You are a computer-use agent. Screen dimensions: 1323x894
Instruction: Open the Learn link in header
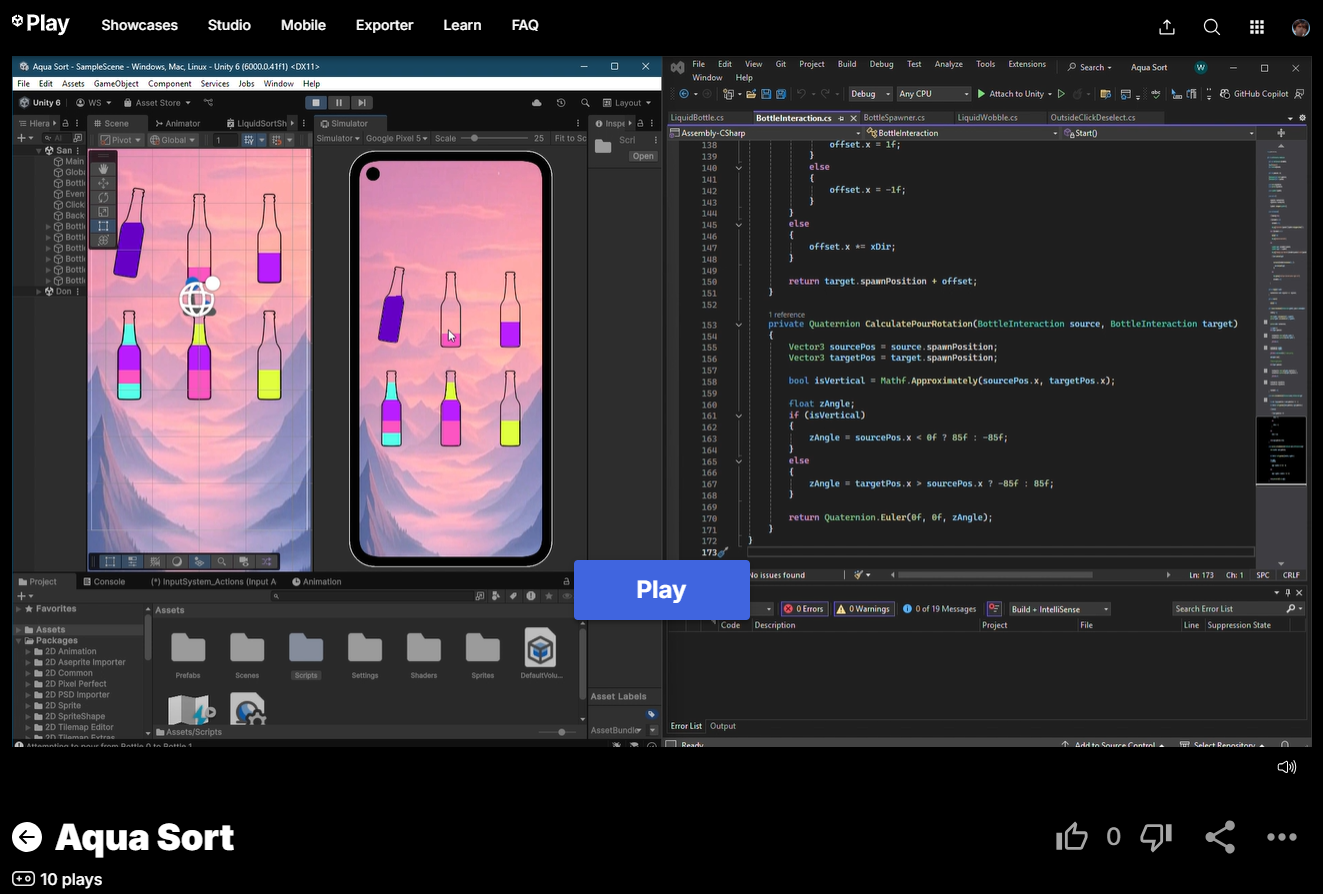click(462, 25)
